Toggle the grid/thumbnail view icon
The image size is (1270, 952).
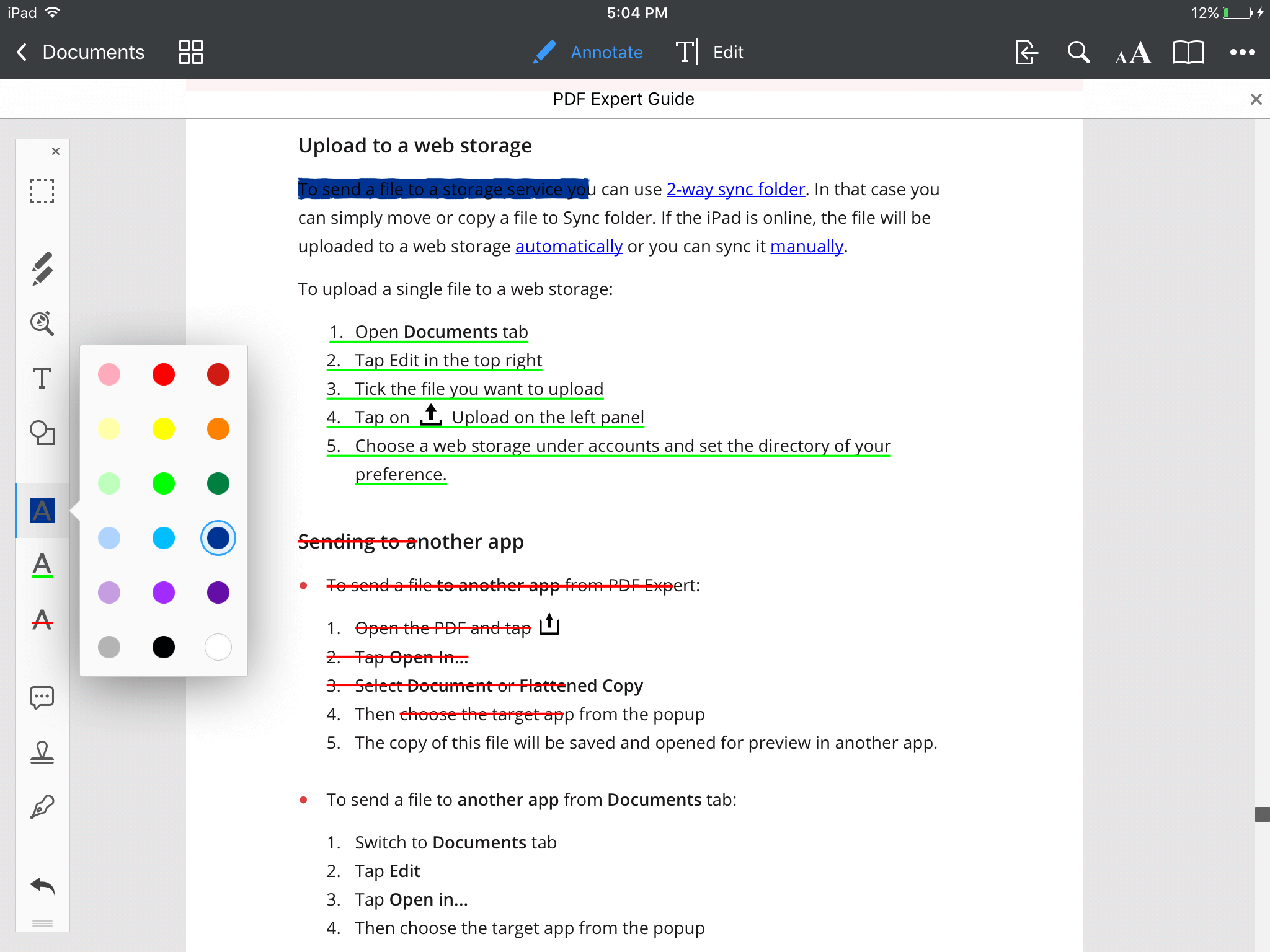tap(190, 52)
